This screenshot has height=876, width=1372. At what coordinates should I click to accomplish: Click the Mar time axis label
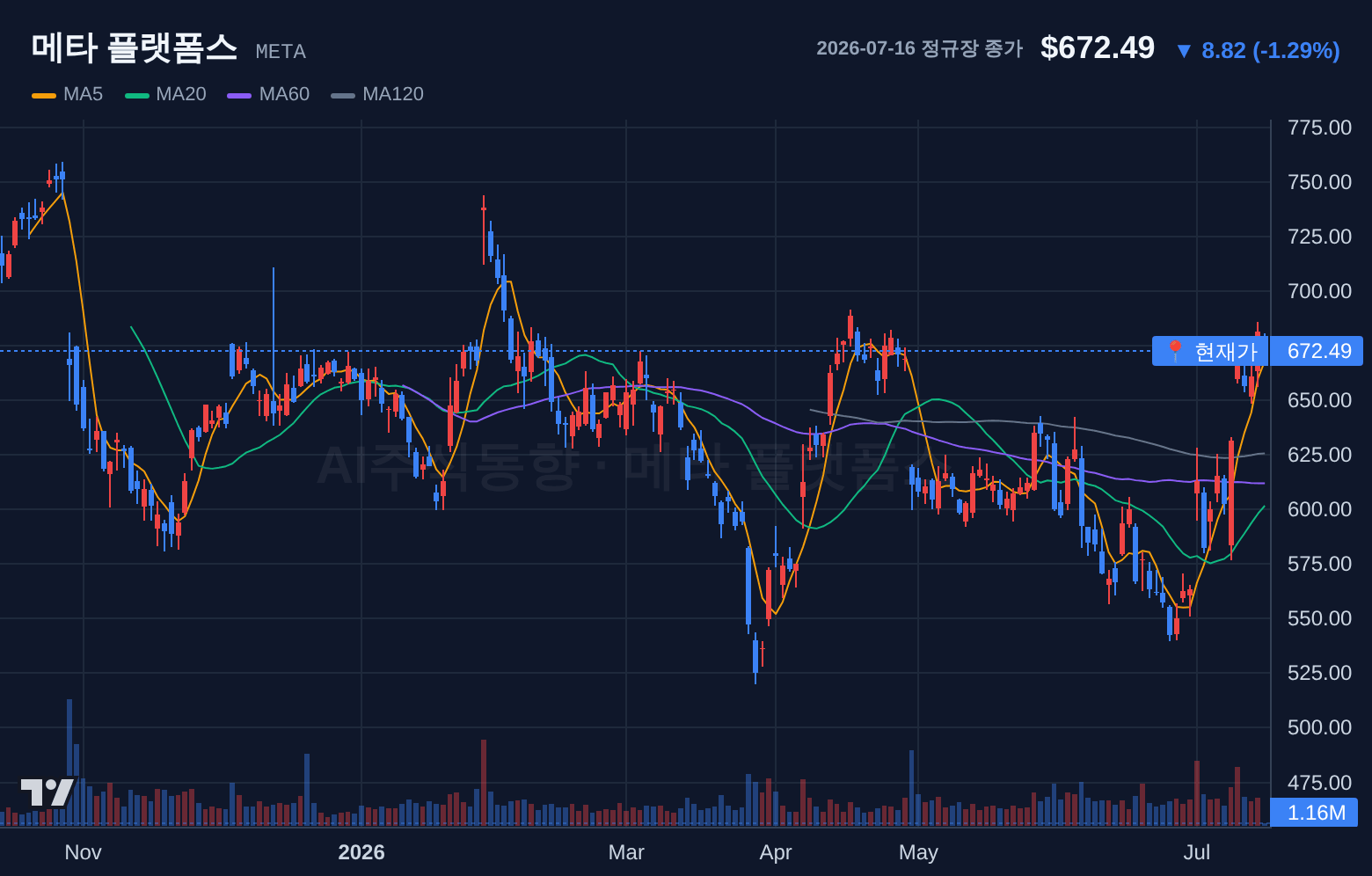point(626,852)
